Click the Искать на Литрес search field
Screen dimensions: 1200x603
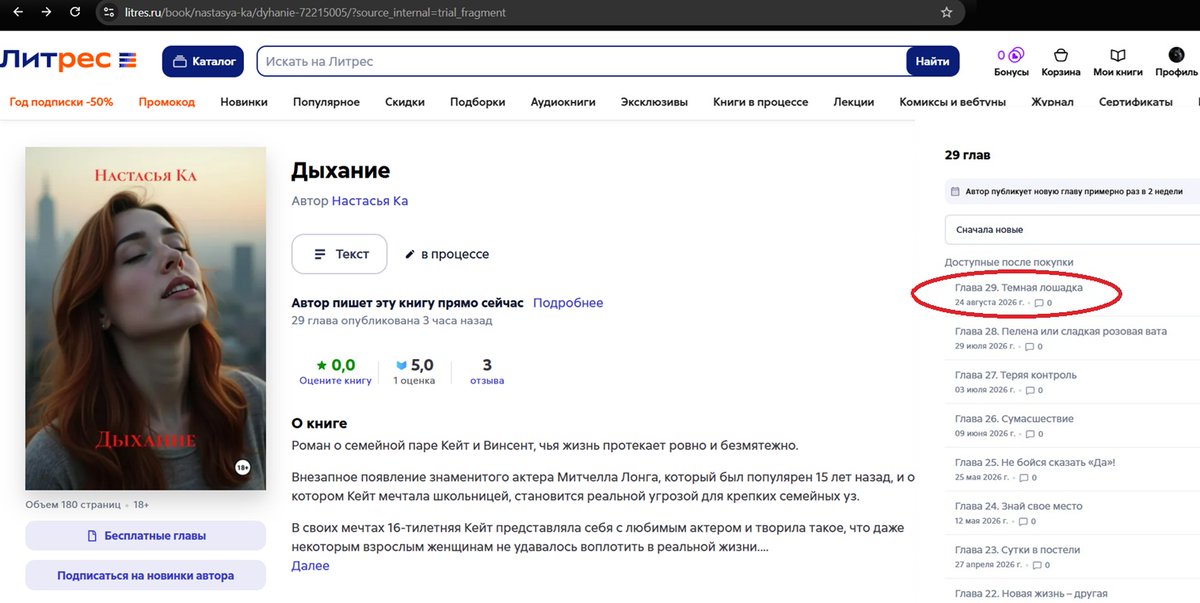582,62
